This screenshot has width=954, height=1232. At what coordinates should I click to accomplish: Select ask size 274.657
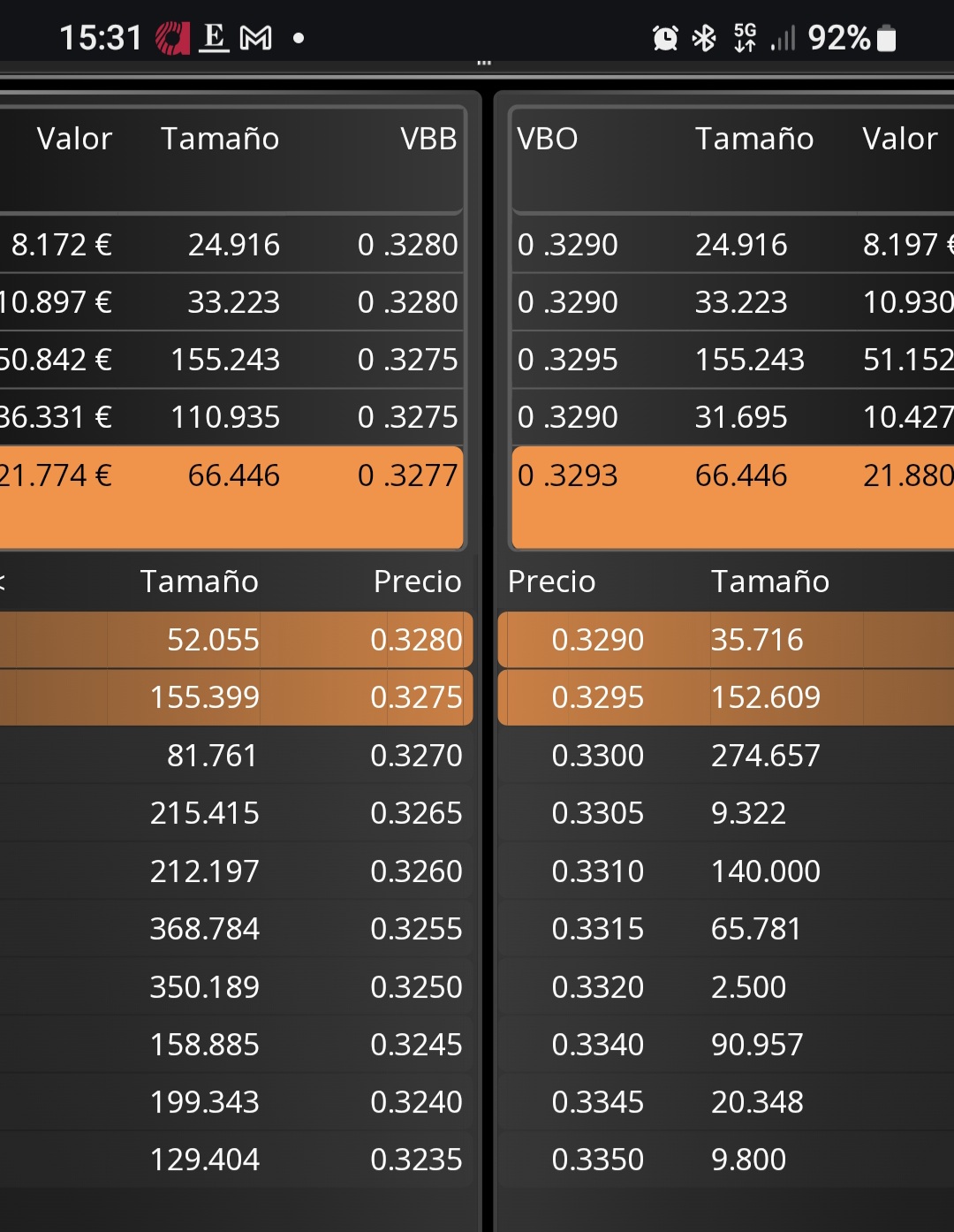point(766,756)
